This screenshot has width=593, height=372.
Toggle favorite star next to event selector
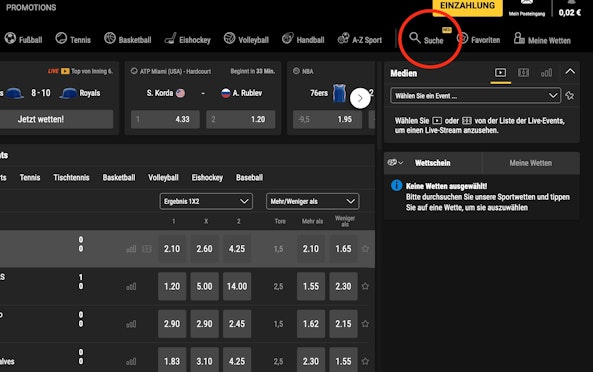pyautogui.click(x=570, y=96)
